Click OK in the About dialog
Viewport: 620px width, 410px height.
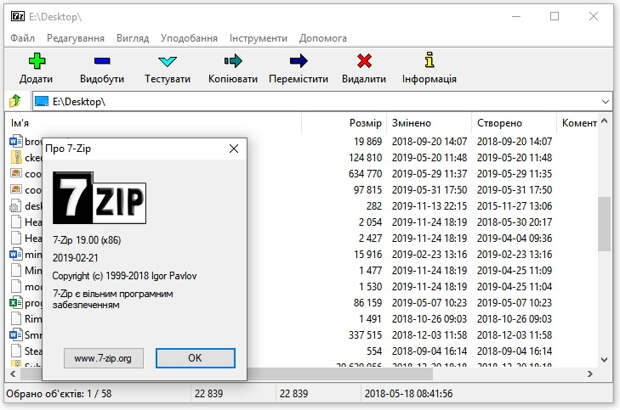[195, 358]
